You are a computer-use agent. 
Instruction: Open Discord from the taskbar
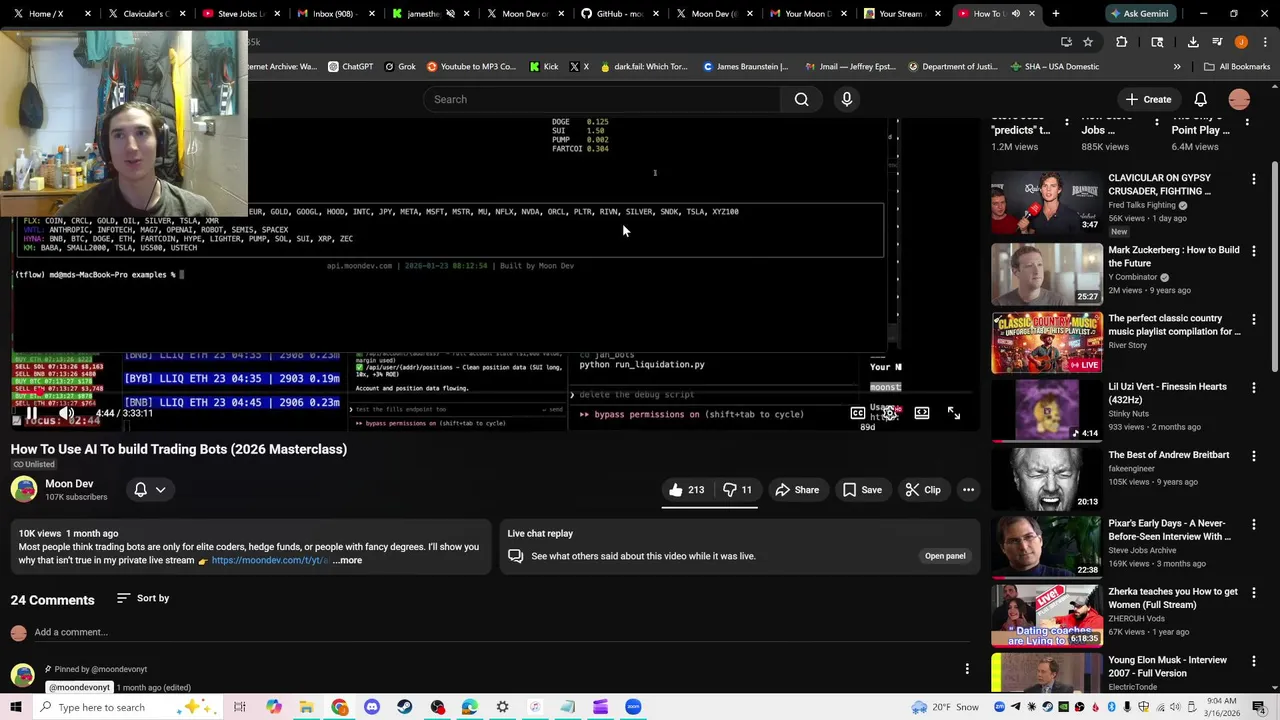point(372,707)
